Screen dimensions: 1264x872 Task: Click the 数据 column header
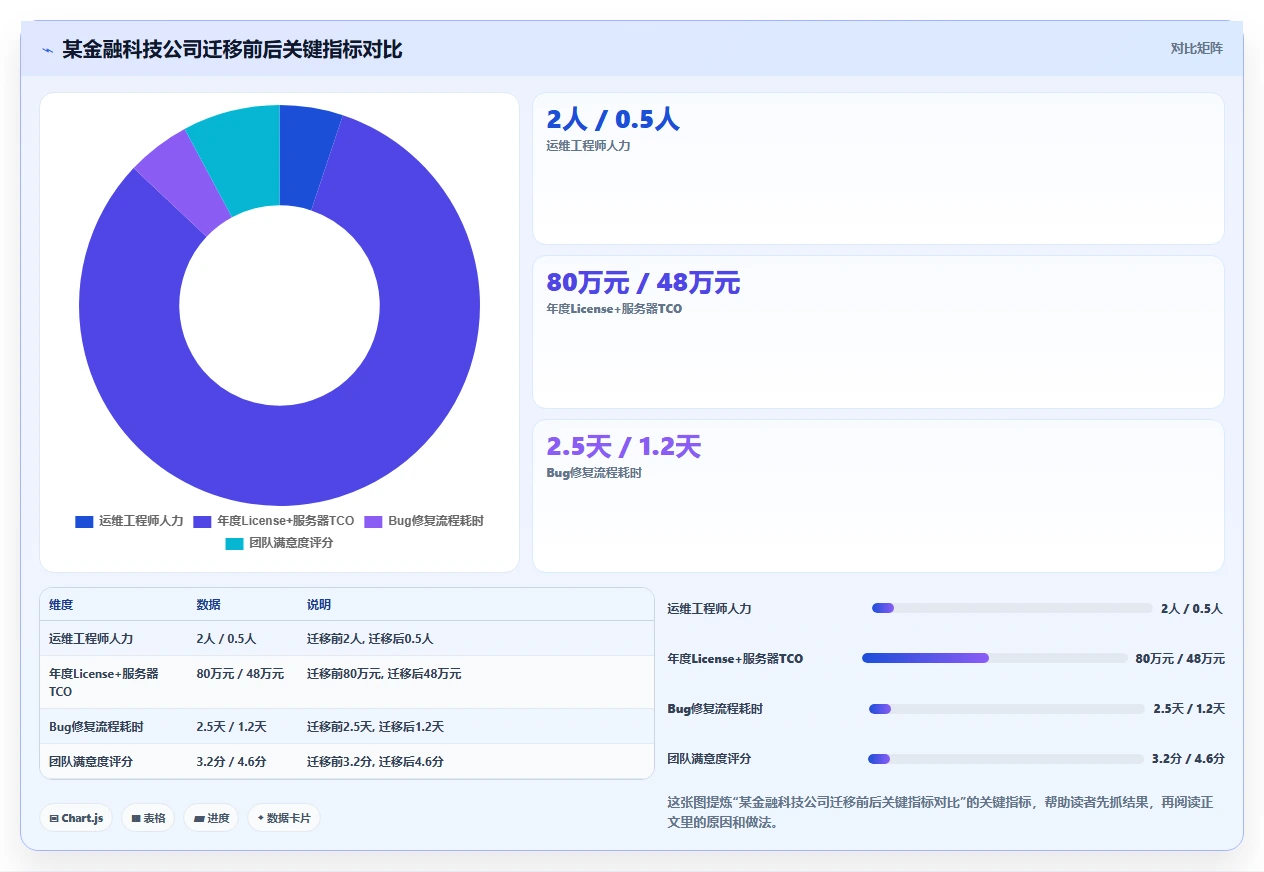click(x=208, y=605)
